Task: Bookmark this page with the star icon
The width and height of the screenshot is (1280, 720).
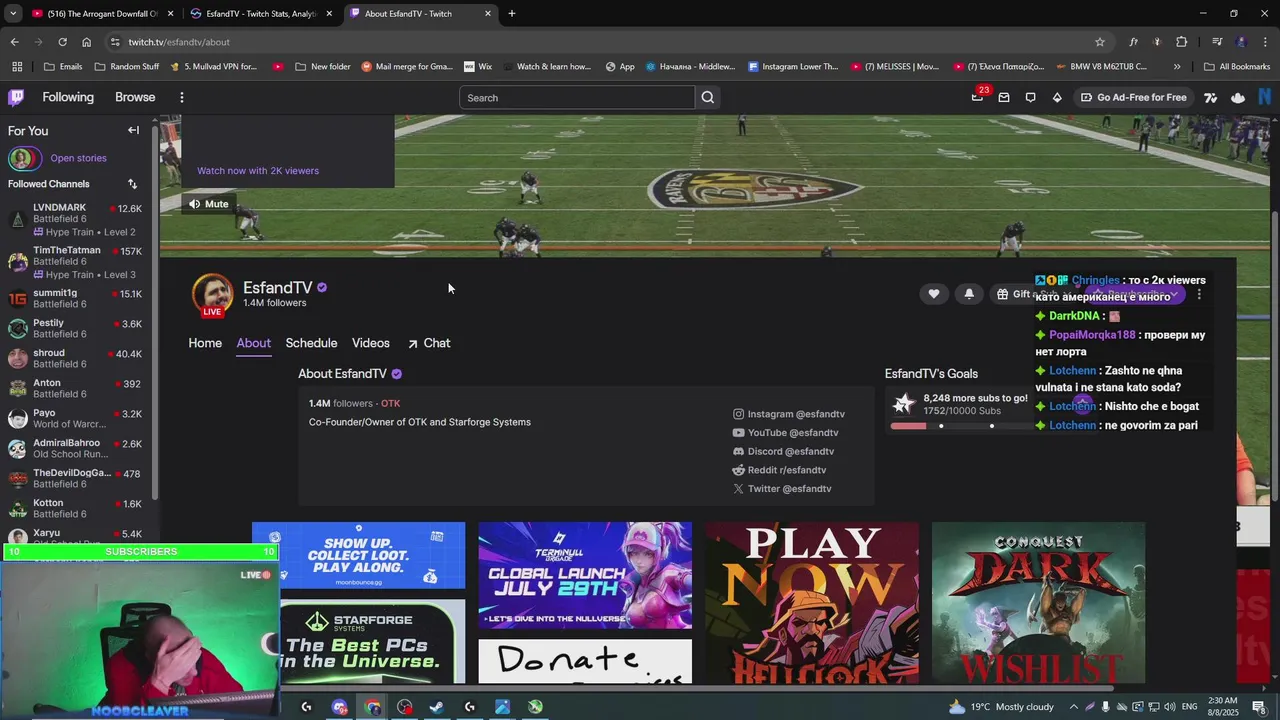Action: tap(1100, 42)
